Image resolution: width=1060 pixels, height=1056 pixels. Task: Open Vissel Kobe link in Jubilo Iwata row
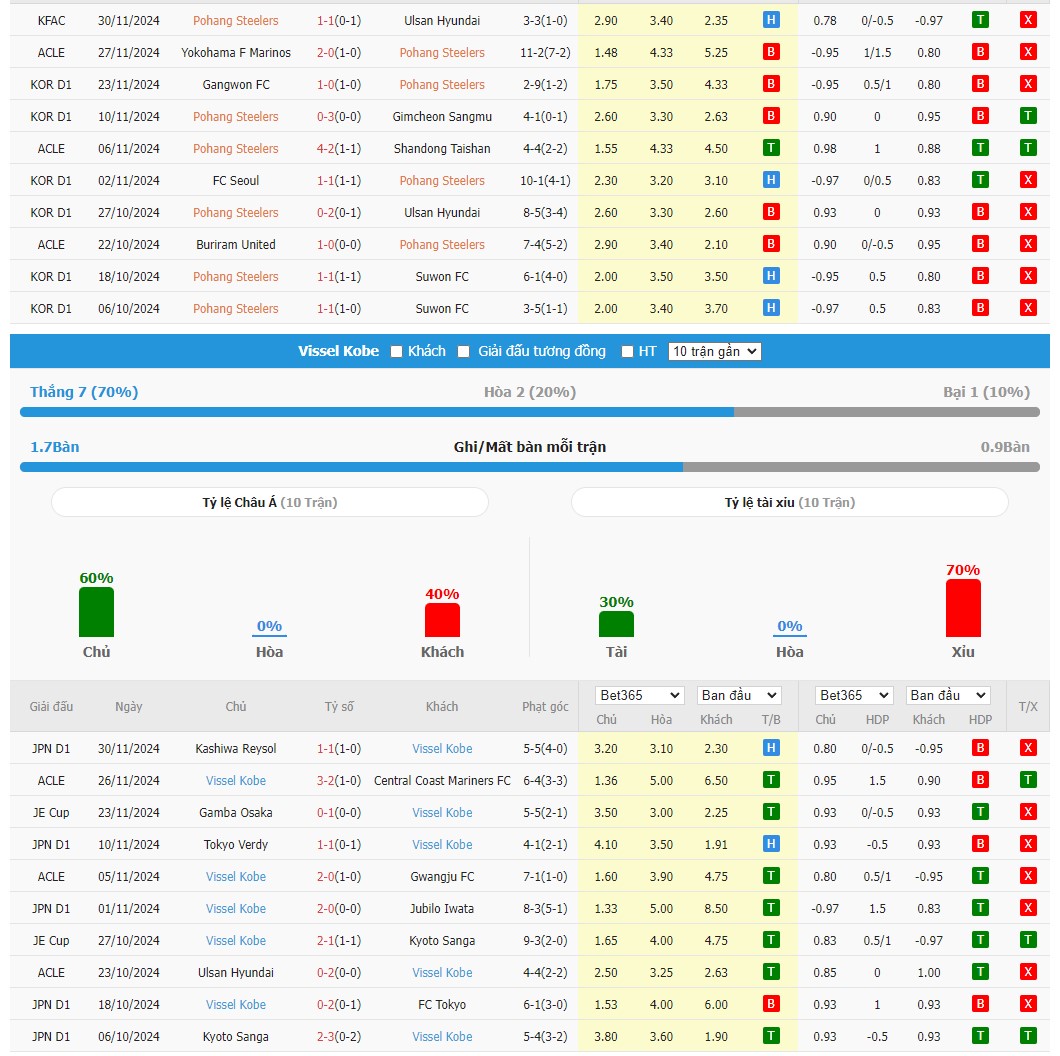(235, 909)
